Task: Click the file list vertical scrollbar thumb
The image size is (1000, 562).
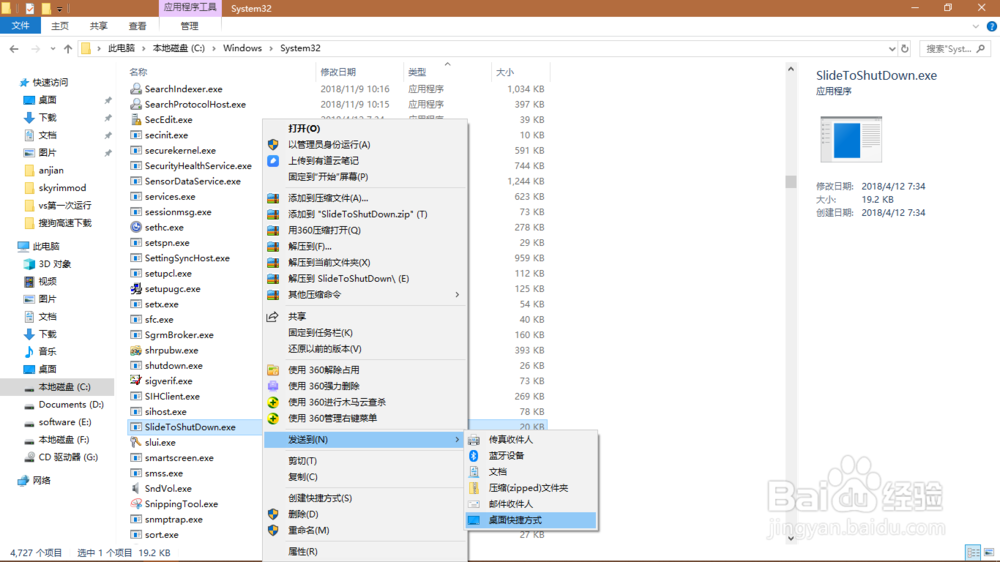Action: (x=791, y=182)
